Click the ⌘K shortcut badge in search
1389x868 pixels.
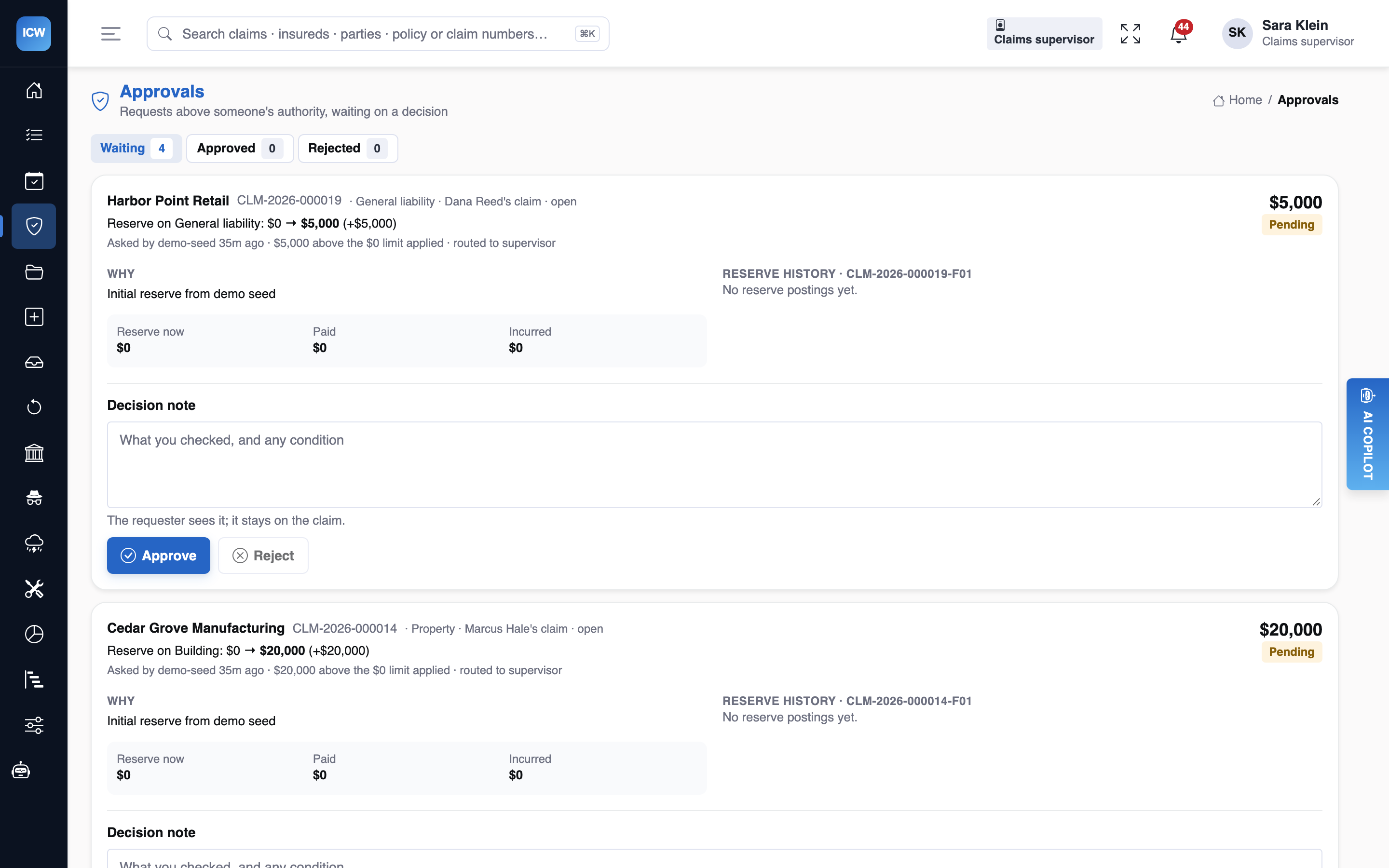pyautogui.click(x=587, y=34)
